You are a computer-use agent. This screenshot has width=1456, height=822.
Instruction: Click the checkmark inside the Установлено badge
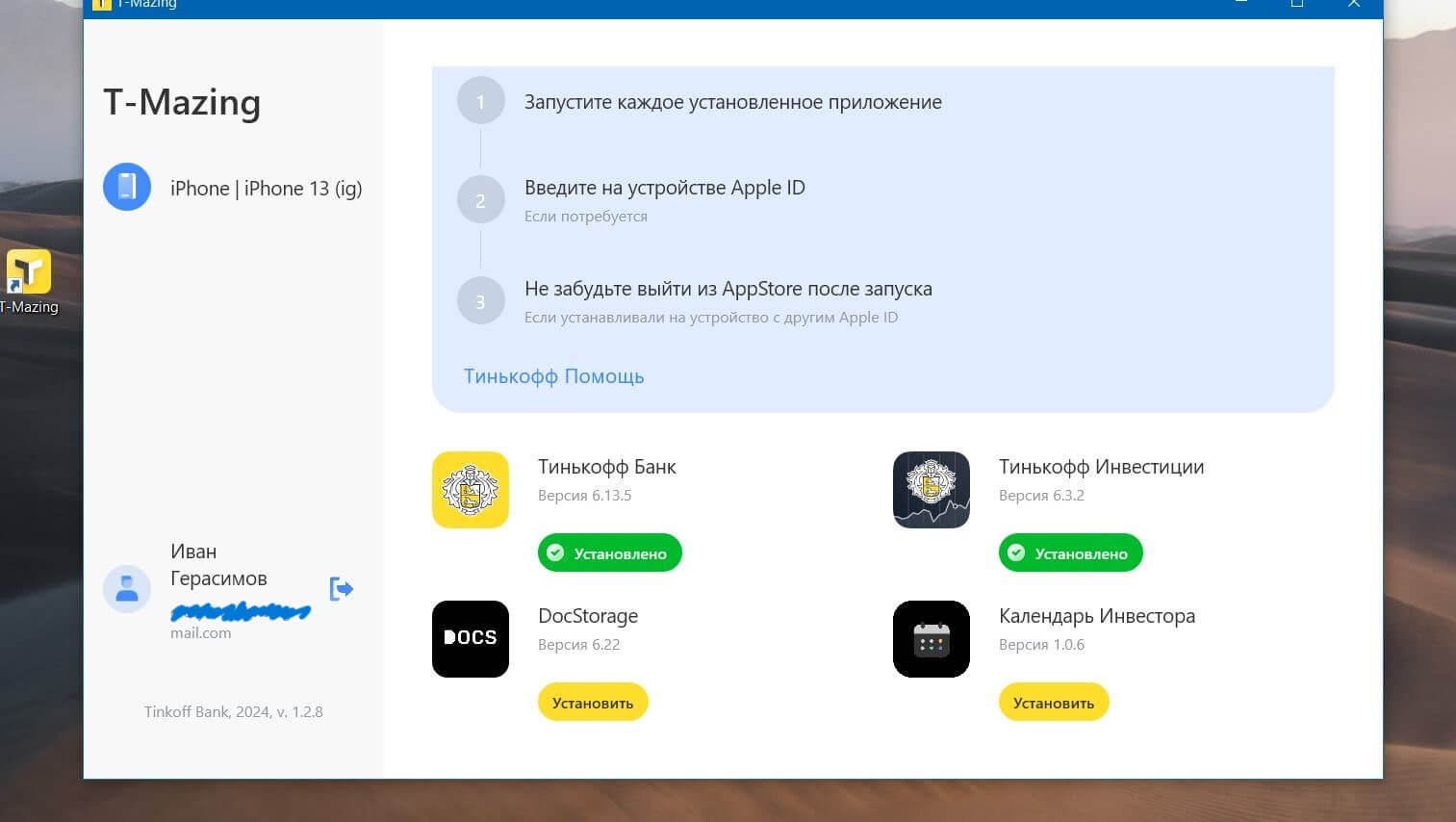tap(556, 552)
